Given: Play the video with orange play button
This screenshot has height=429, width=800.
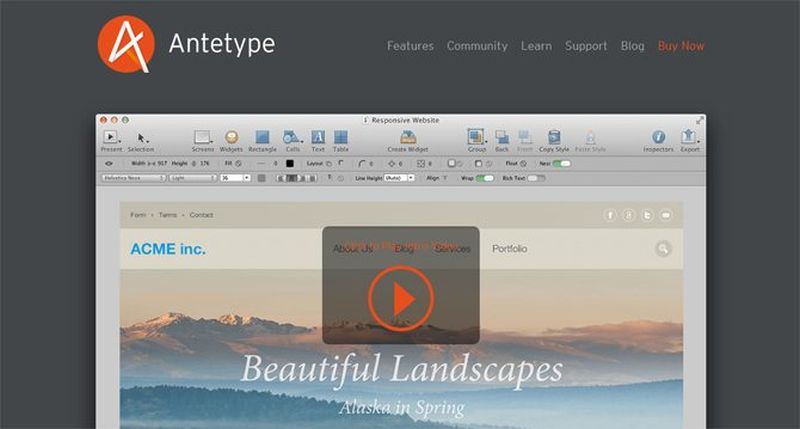Looking at the screenshot, I should coord(401,299).
